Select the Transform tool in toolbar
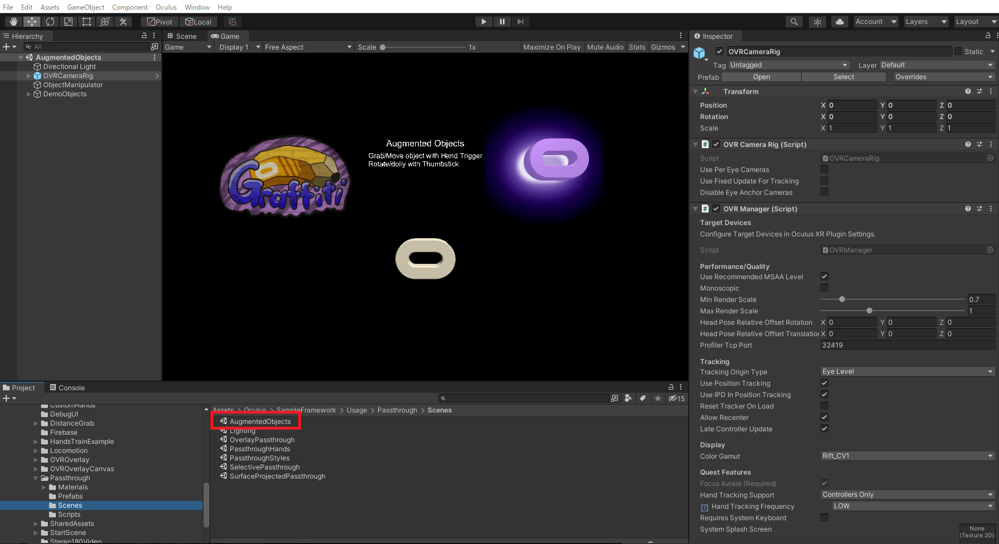 click(105, 22)
